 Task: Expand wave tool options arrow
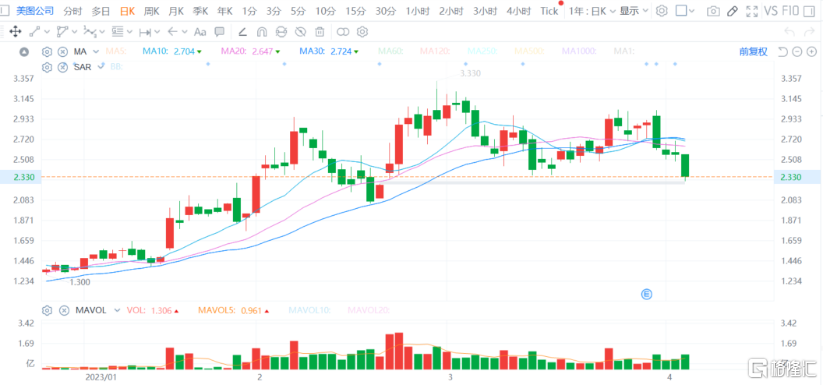point(102,33)
